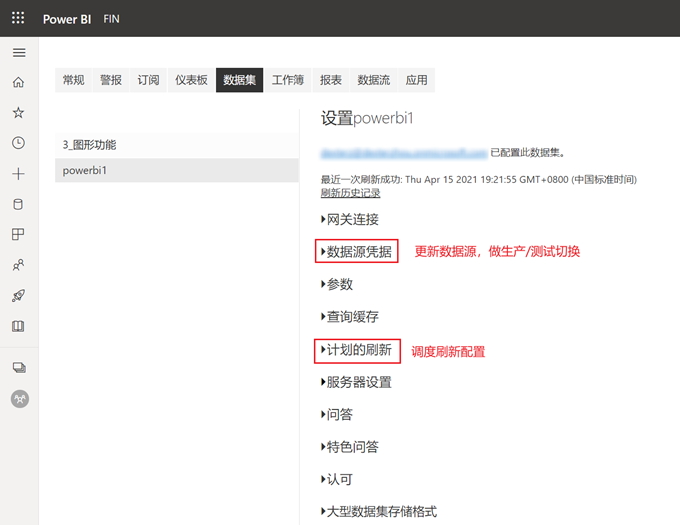Click the blurred owner email link
680x525 pixels.
coord(404,153)
